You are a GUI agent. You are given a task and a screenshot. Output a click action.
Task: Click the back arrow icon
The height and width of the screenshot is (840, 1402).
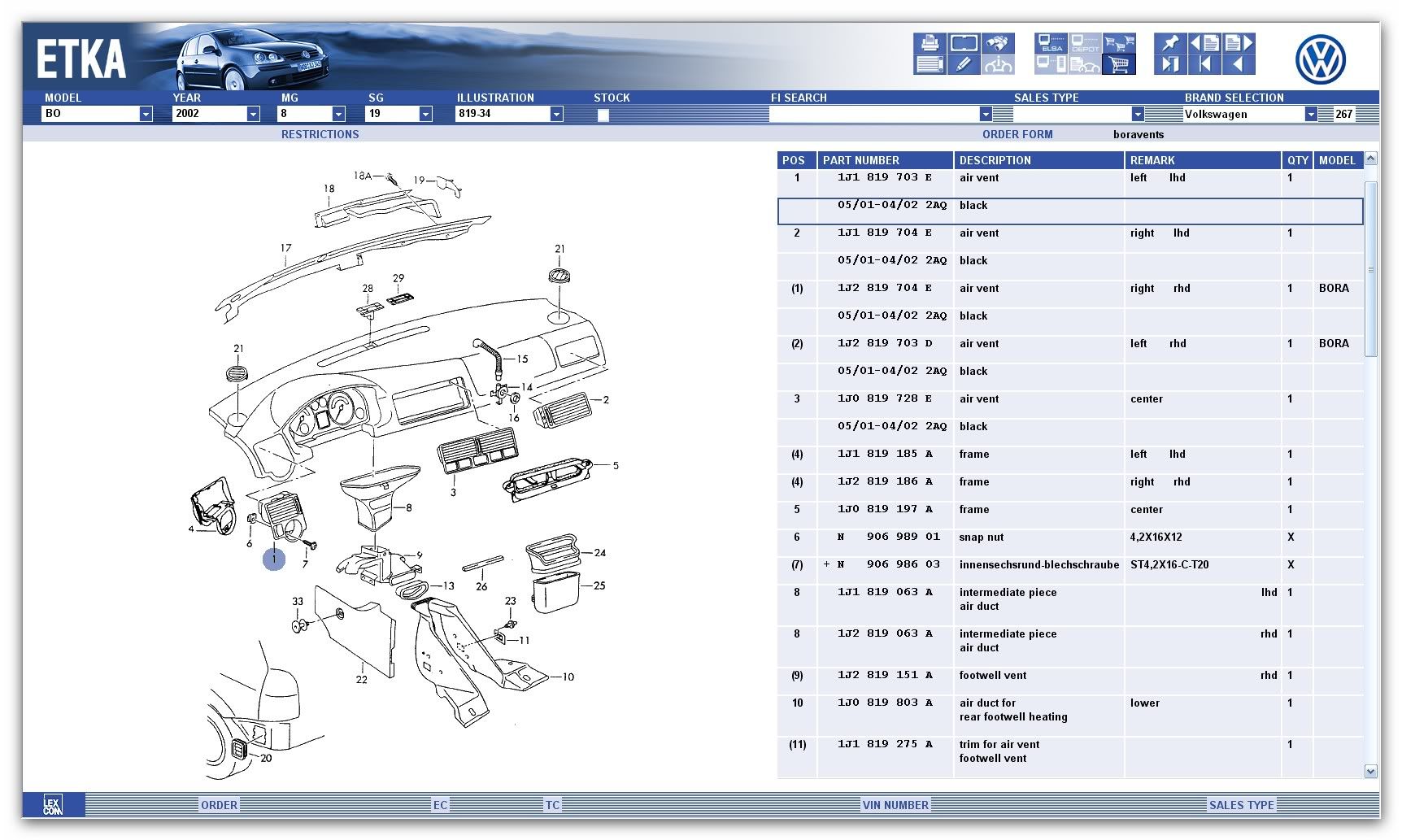pos(1239,64)
